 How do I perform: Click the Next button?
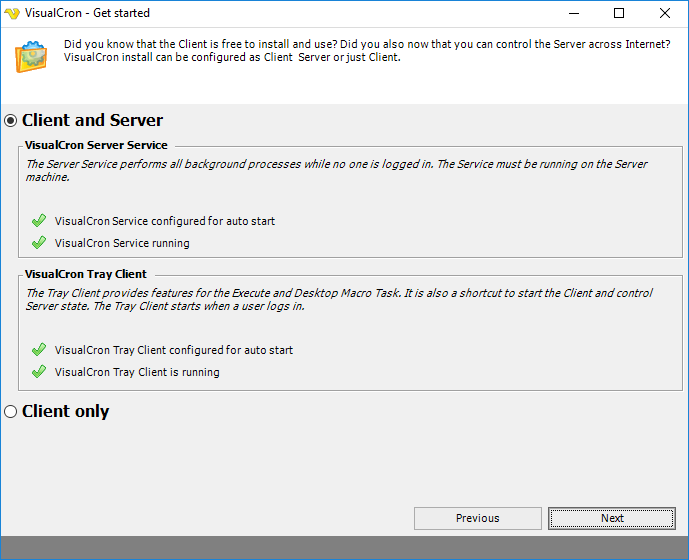coord(612,518)
